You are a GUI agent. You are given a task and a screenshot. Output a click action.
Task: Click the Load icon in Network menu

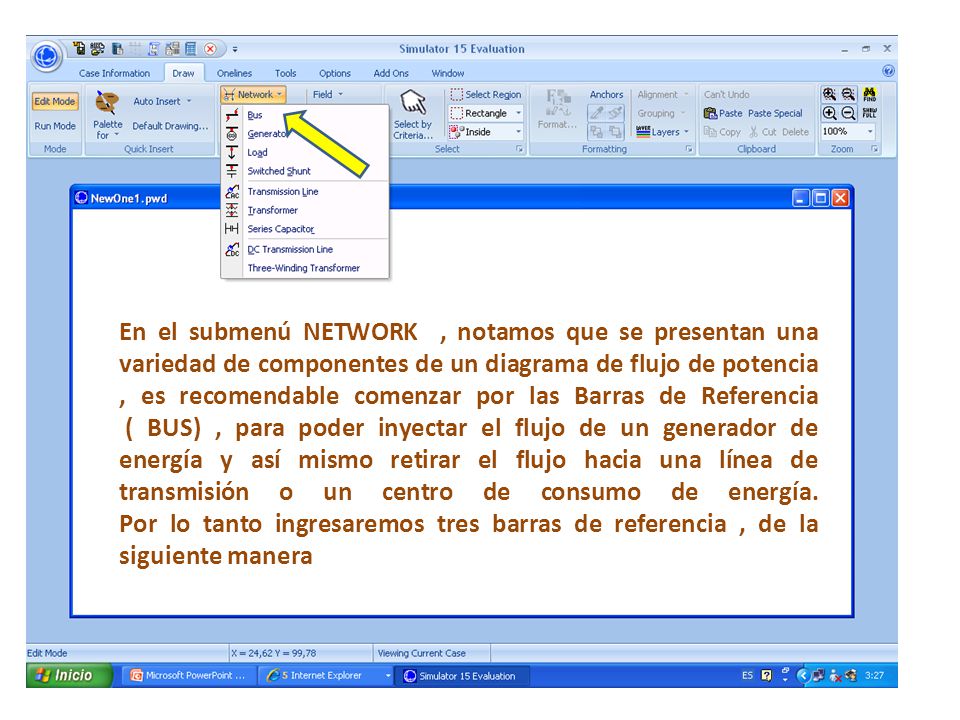coord(232,152)
